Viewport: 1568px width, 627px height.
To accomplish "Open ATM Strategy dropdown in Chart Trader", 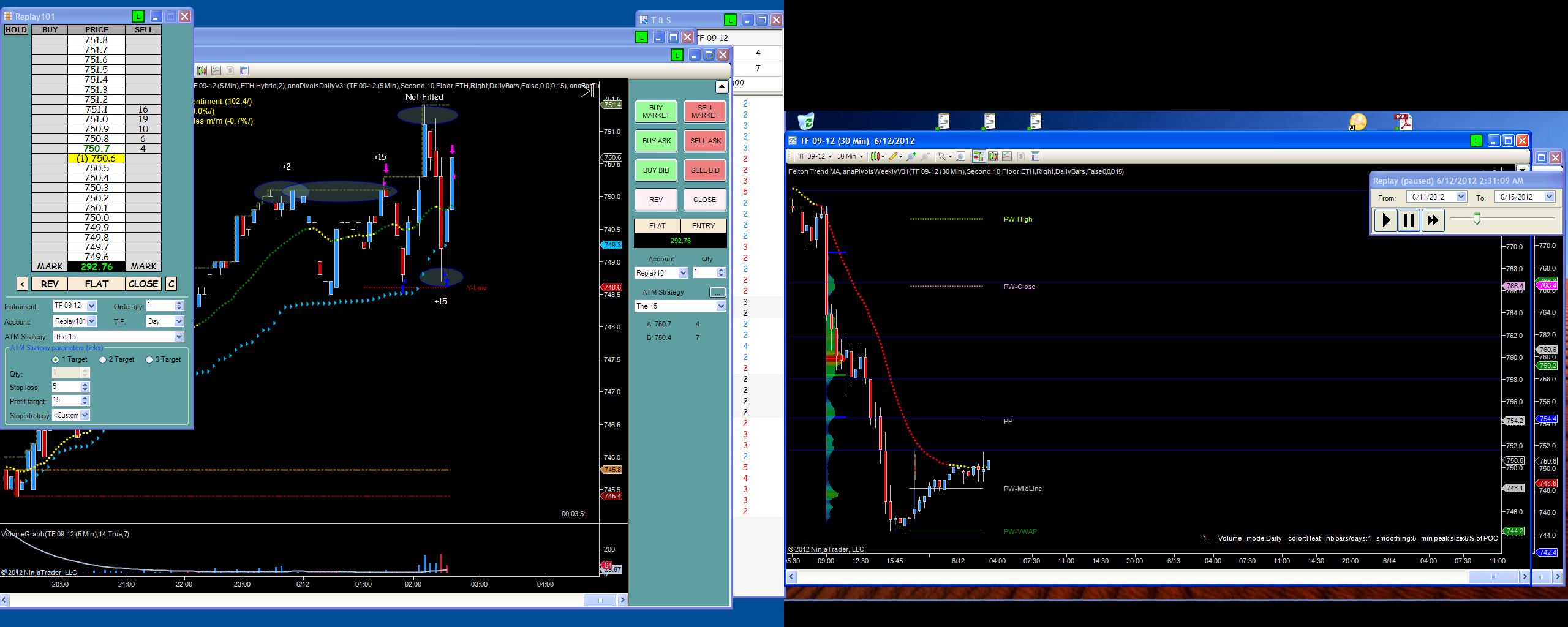I will click(680, 306).
